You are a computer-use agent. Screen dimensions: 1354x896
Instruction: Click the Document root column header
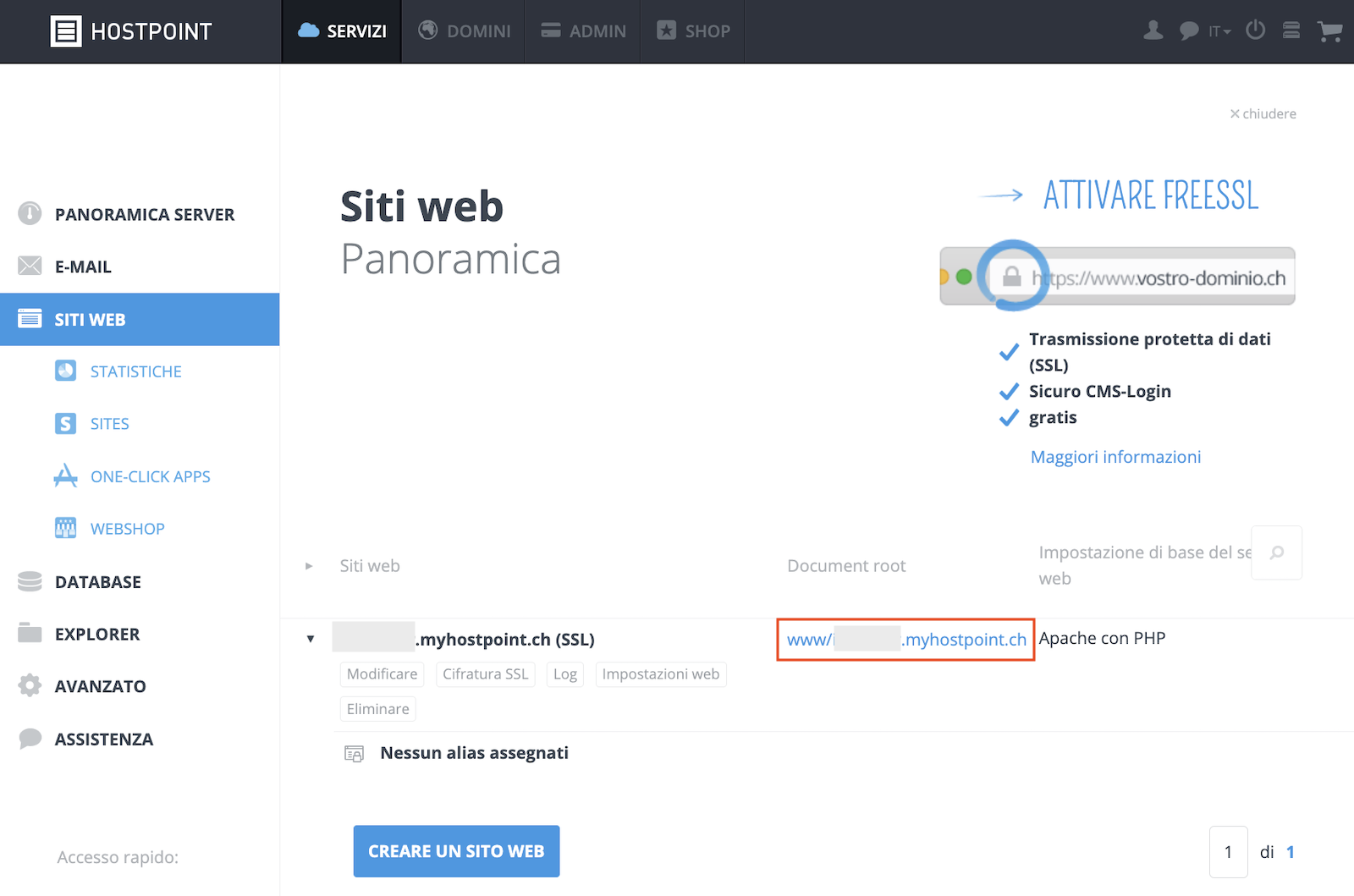pyautogui.click(x=846, y=566)
